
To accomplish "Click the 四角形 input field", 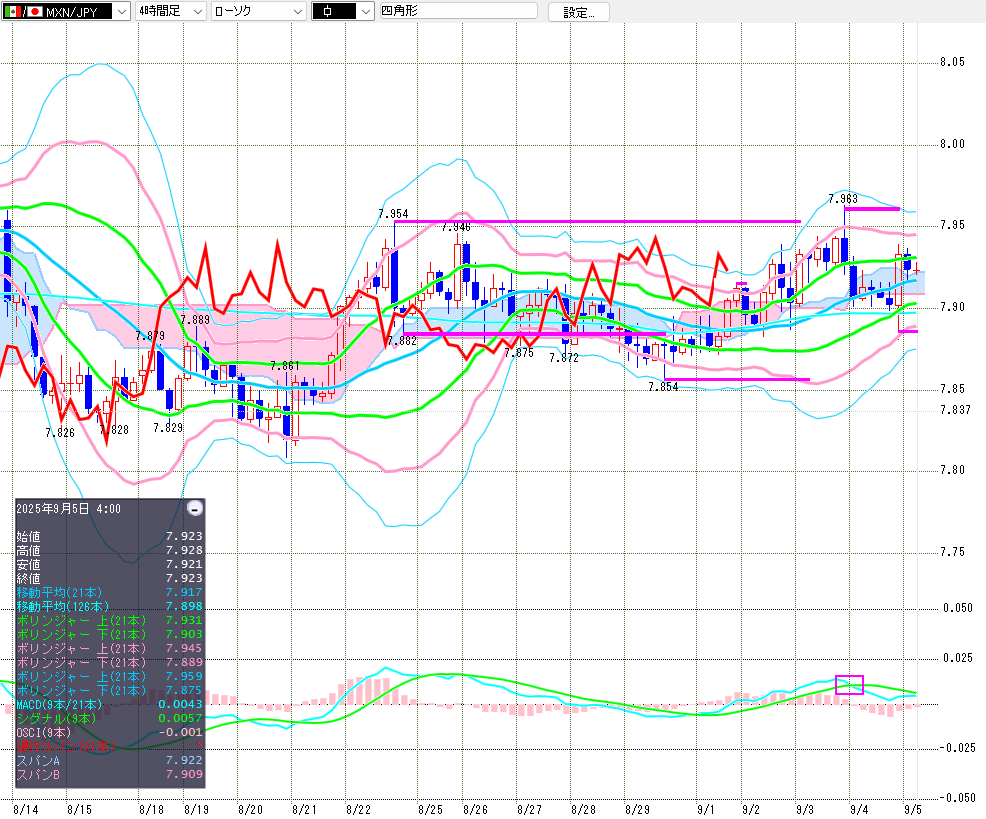I will click(458, 11).
